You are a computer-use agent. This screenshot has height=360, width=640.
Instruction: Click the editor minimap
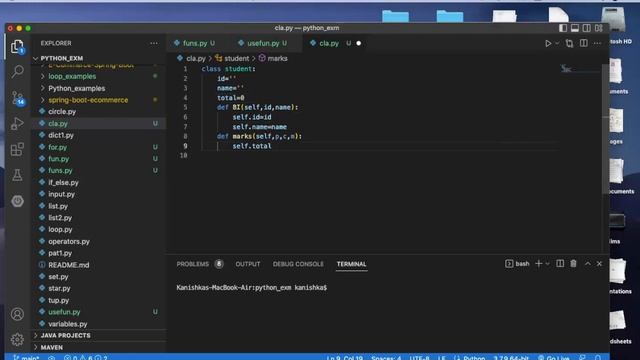point(581,69)
